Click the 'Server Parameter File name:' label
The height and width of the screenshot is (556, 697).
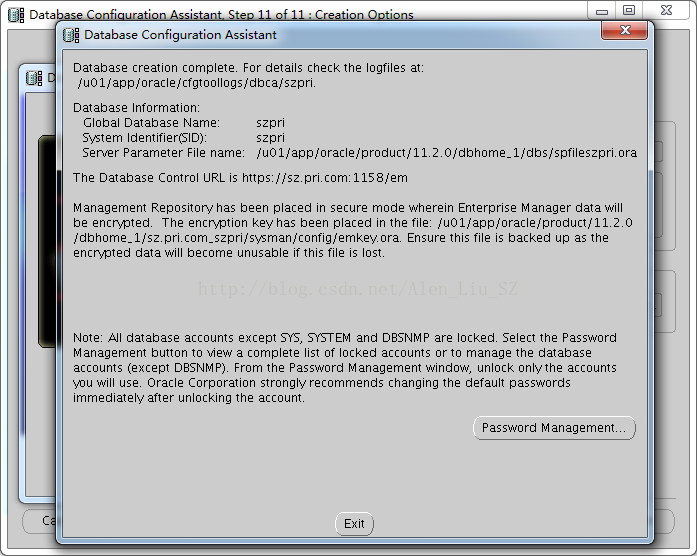pyautogui.click(x=163, y=153)
